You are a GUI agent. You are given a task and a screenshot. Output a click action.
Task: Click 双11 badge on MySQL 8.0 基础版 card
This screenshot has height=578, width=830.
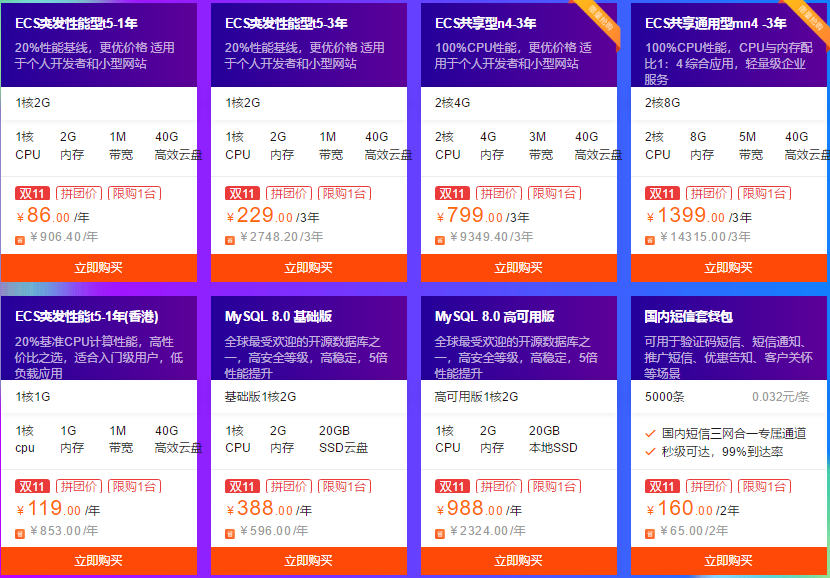pyautogui.click(x=242, y=486)
